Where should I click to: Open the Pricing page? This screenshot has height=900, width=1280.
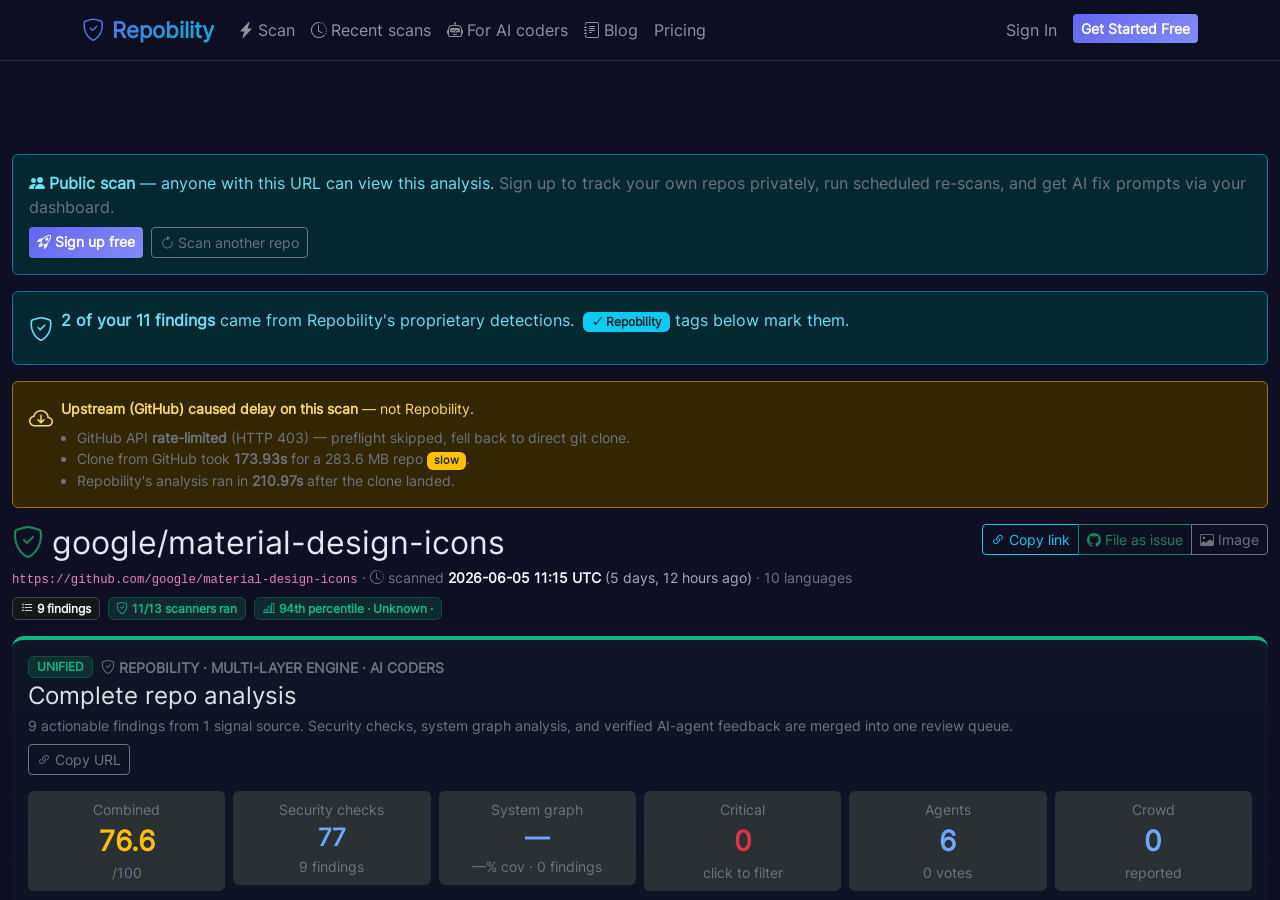click(680, 30)
